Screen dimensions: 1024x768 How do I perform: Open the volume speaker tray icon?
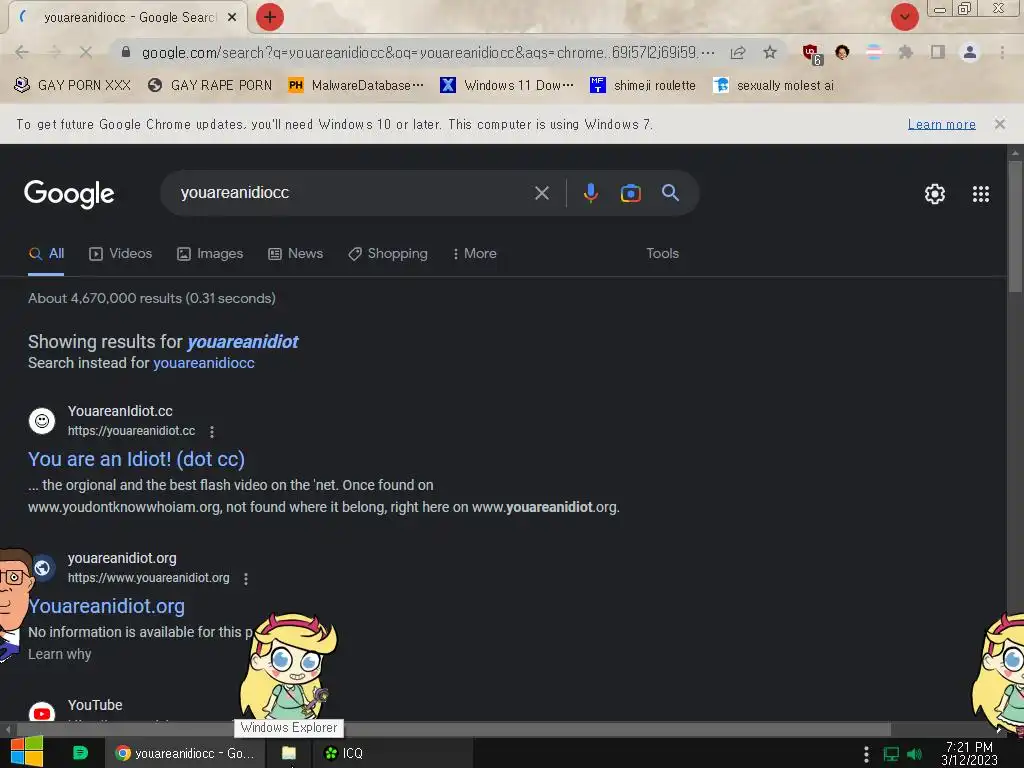914,754
